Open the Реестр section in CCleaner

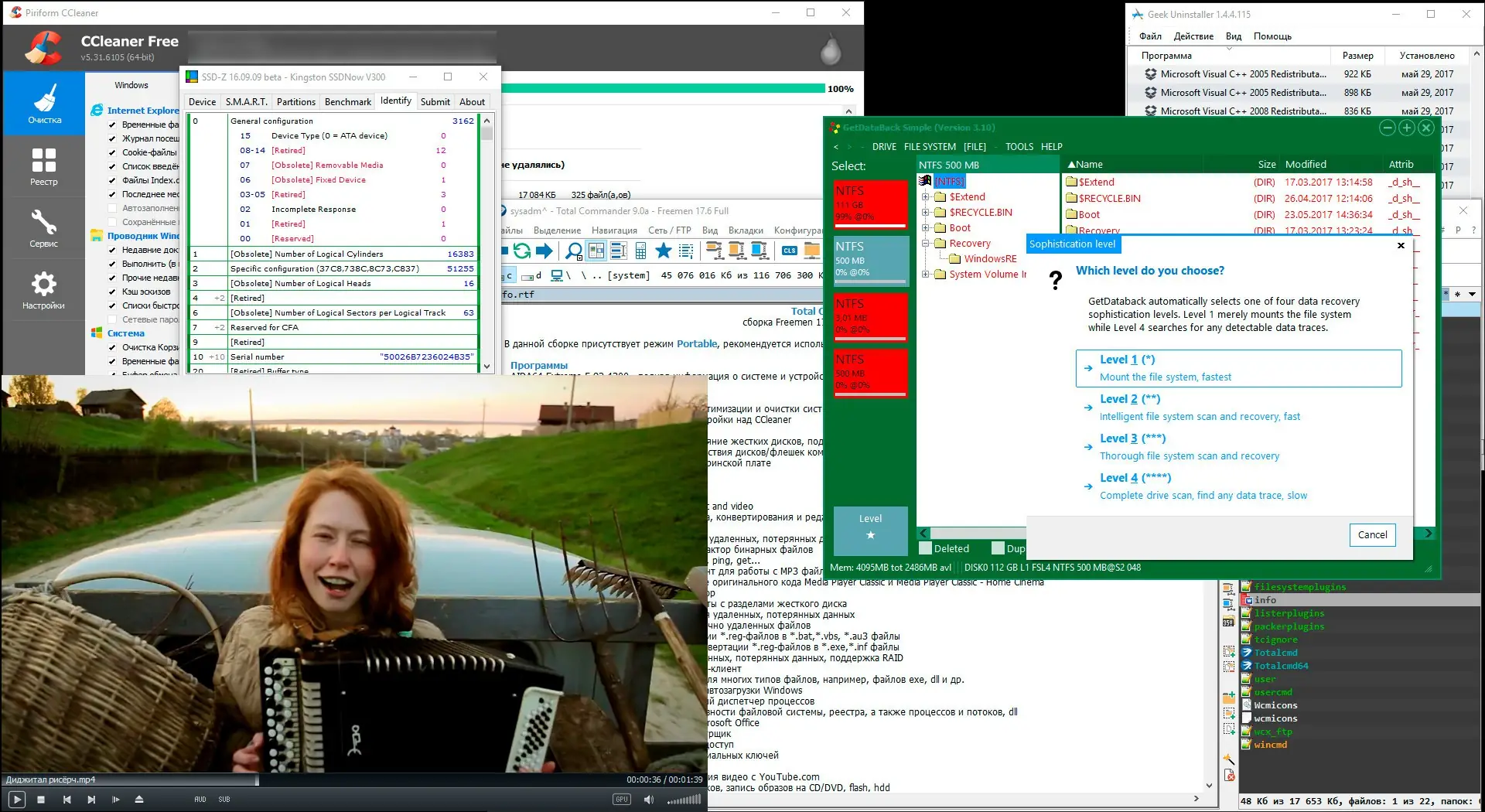pyautogui.click(x=44, y=166)
